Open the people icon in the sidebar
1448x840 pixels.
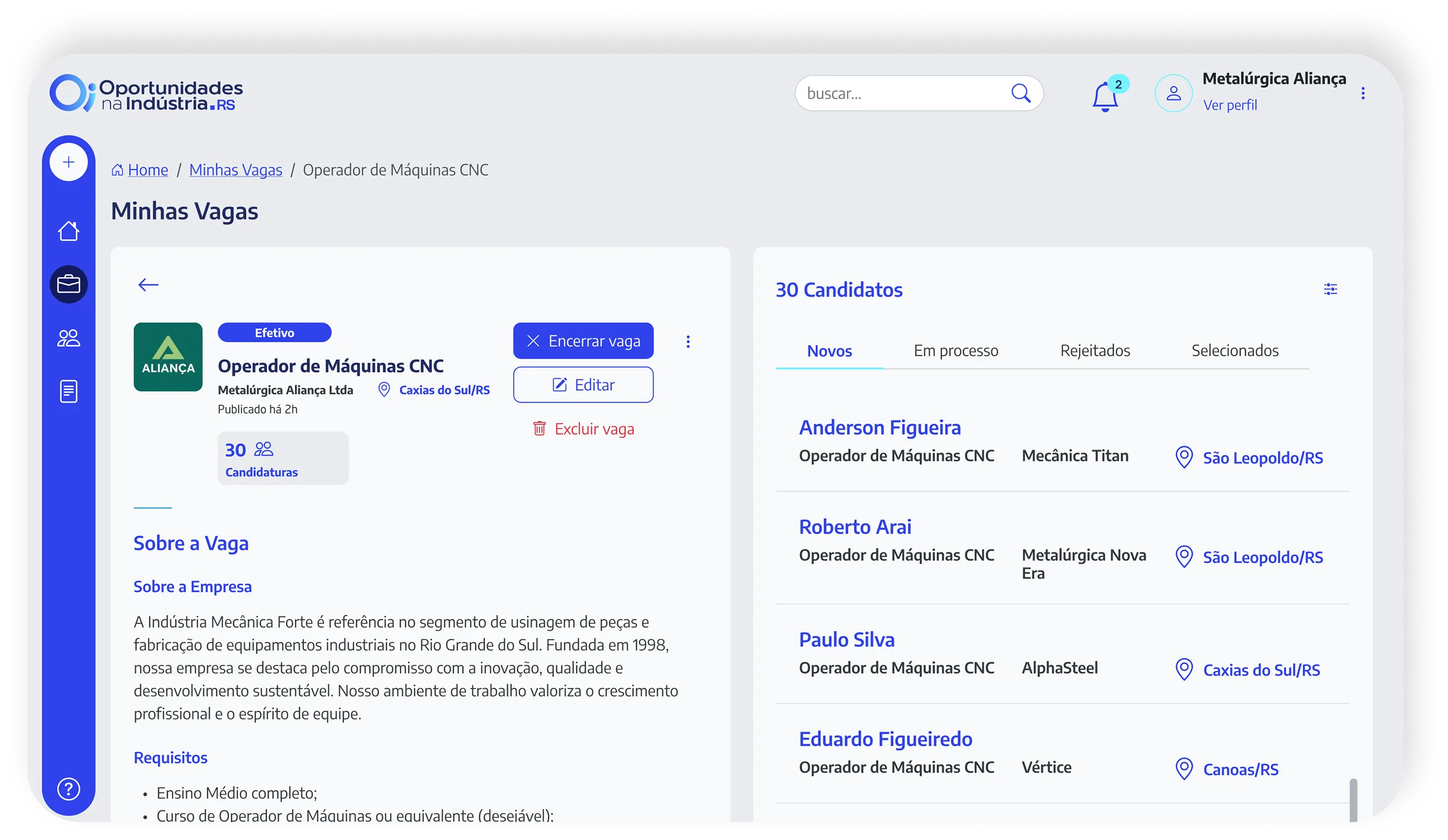point(68,338)
